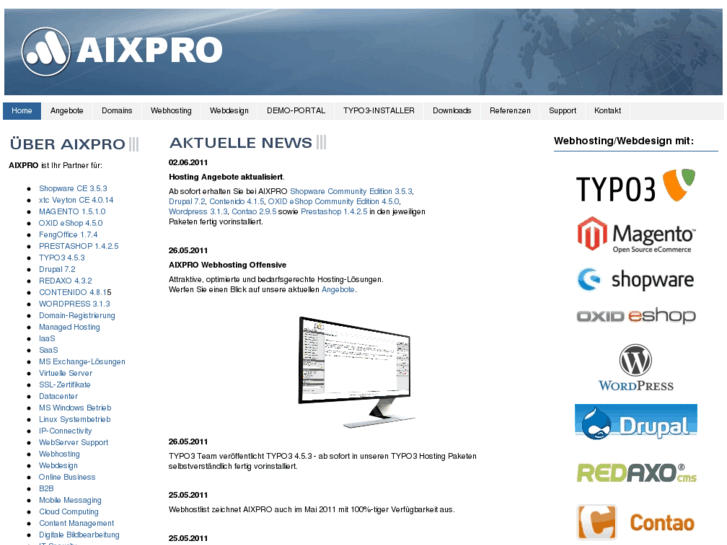Screen dimensions: 727x545
Task: Open the Angebote menu item
Action: pos(67,111)
